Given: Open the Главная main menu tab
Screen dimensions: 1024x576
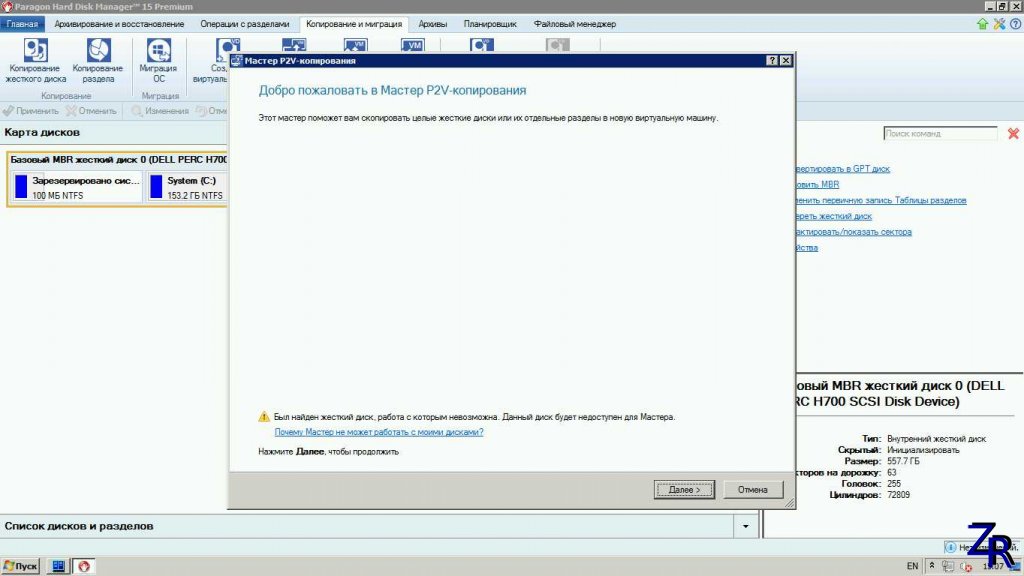Looking at the screenshot, I should coord(22,23).
